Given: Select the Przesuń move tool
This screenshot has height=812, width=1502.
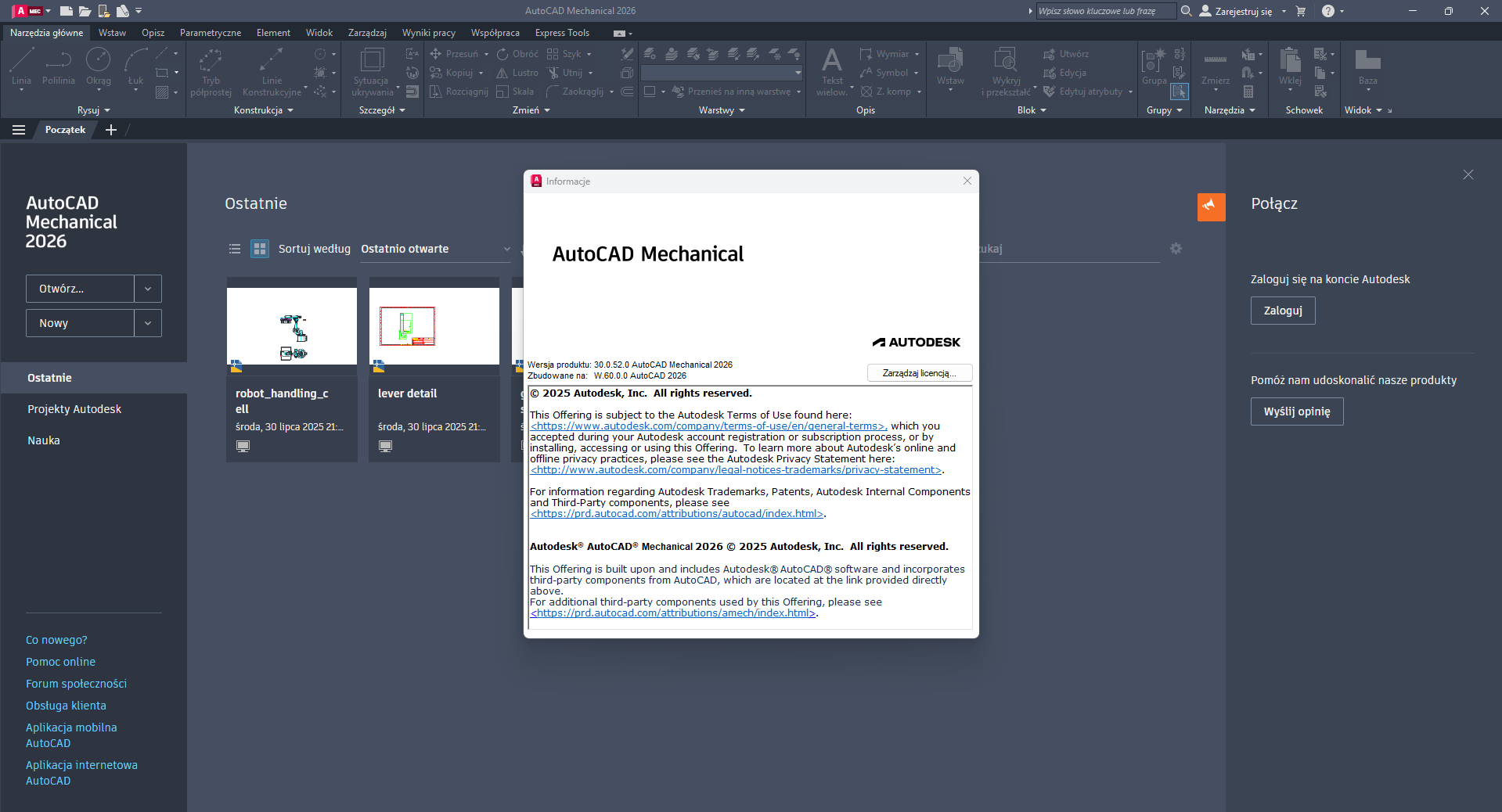Looking at the screenshot, I should pyautogui.click(x=454, y=54).
